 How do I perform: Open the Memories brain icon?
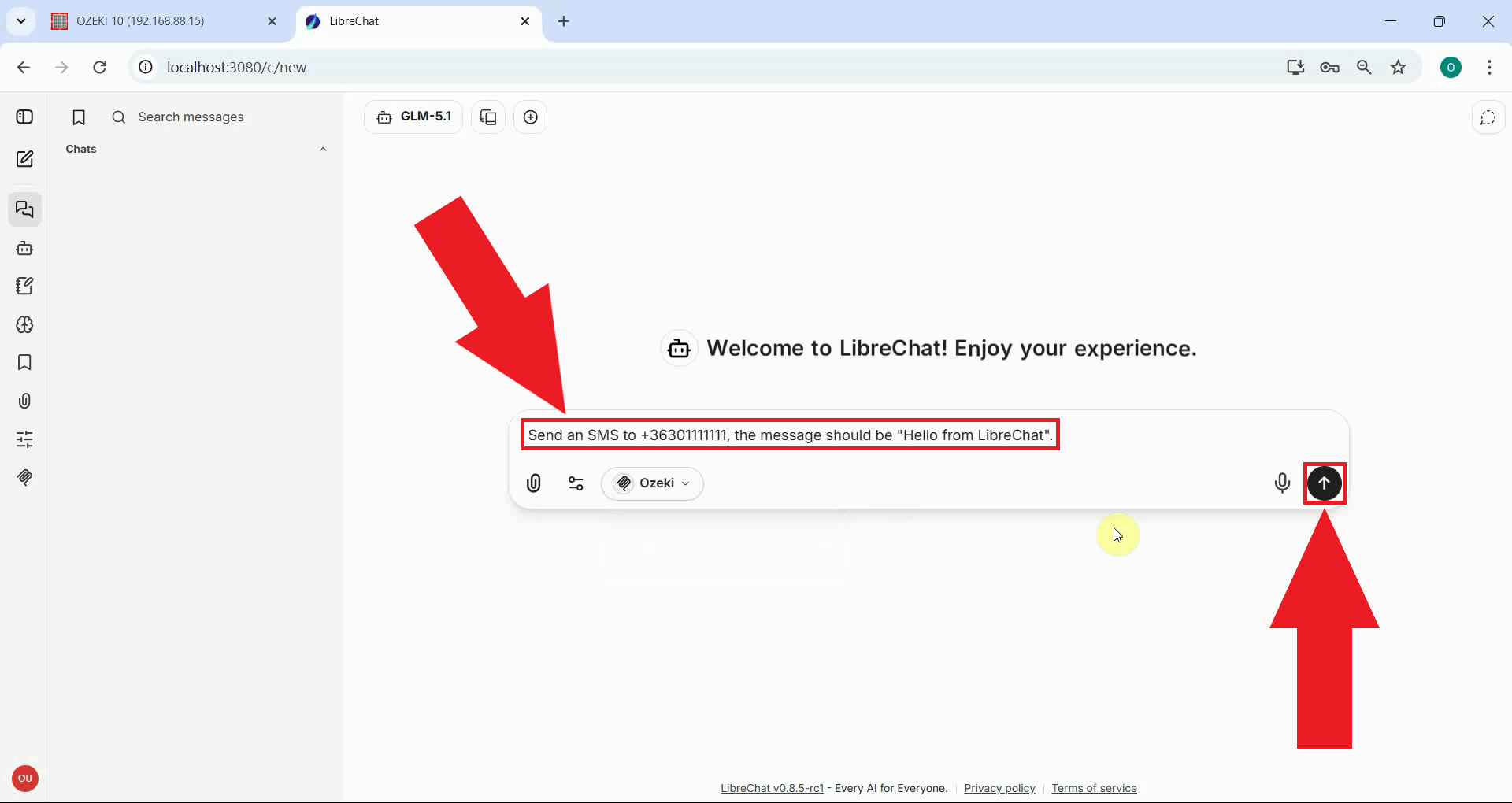click(x=24, y=324)
